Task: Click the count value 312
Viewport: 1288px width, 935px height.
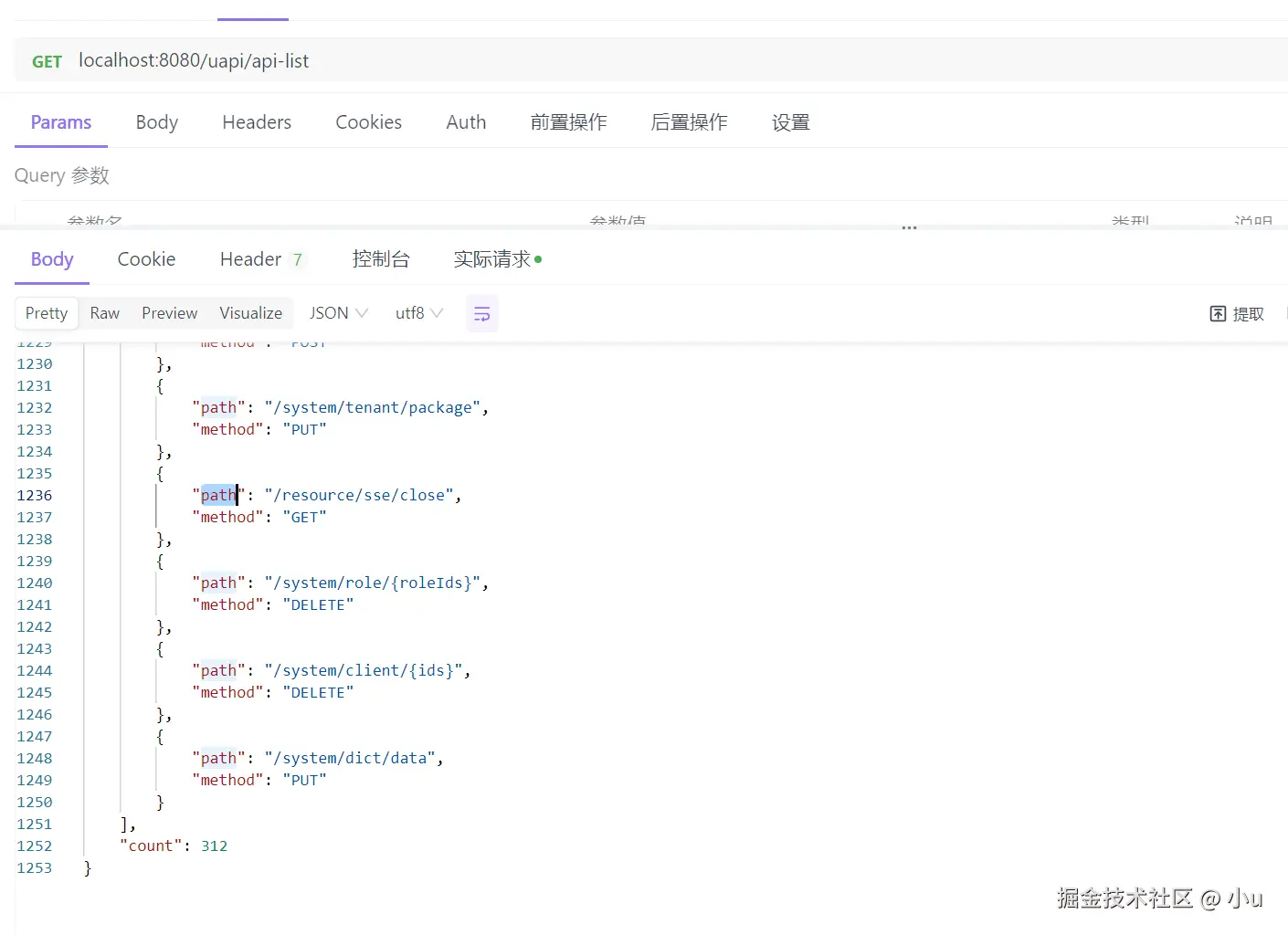Action: (x=215, y=846)
